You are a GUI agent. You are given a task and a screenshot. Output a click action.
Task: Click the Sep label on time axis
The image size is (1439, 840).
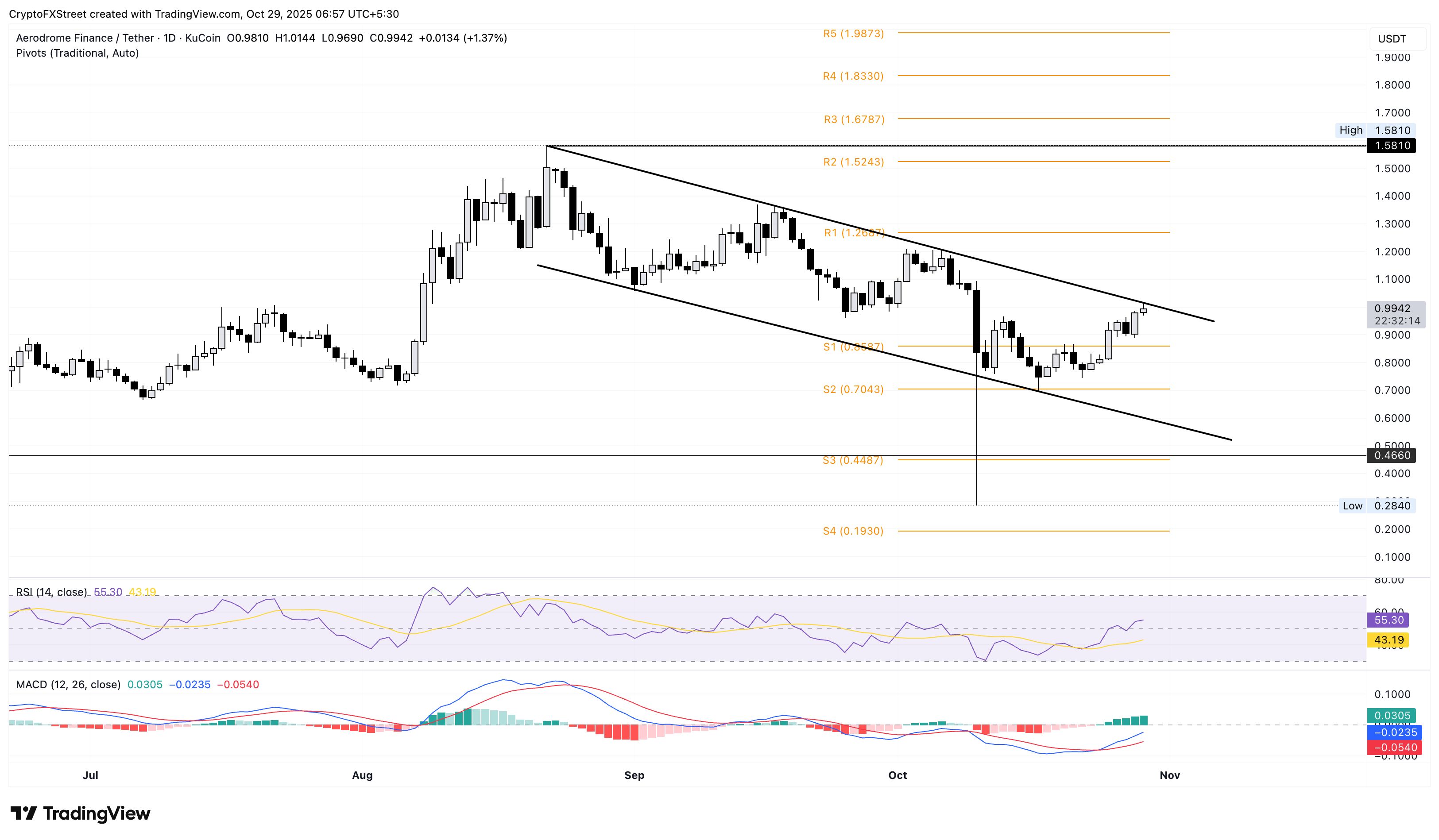(x=634, y=775)
